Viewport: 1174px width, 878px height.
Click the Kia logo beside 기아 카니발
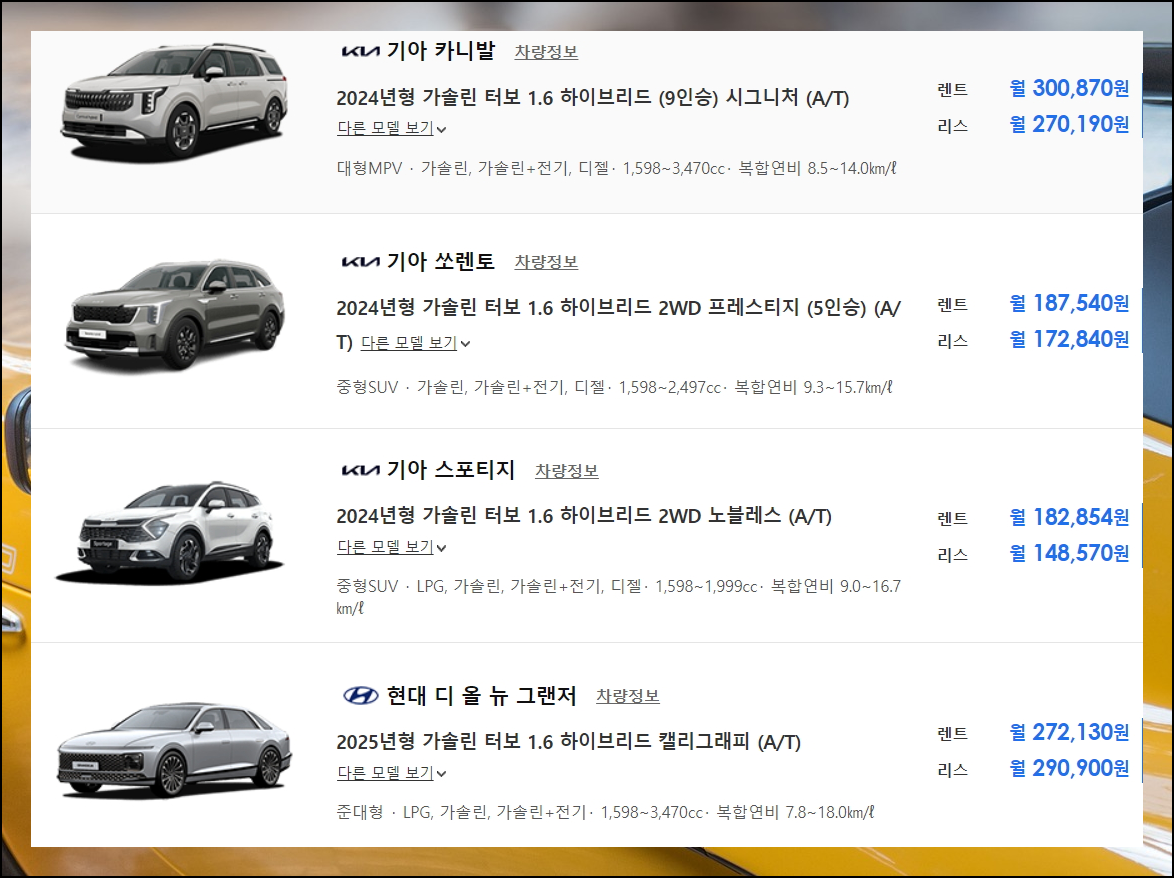click(361, 51)
